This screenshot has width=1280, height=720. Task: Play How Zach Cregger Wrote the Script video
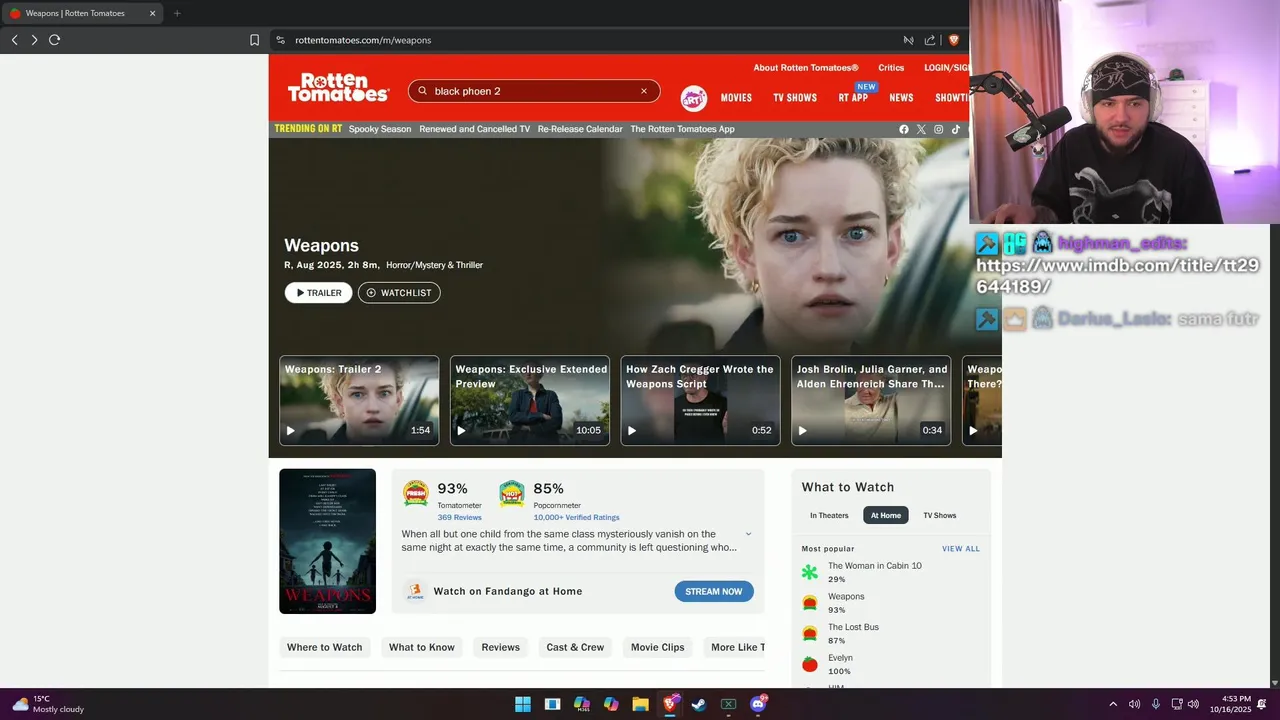pyautogui.click(x=701, y=401)
